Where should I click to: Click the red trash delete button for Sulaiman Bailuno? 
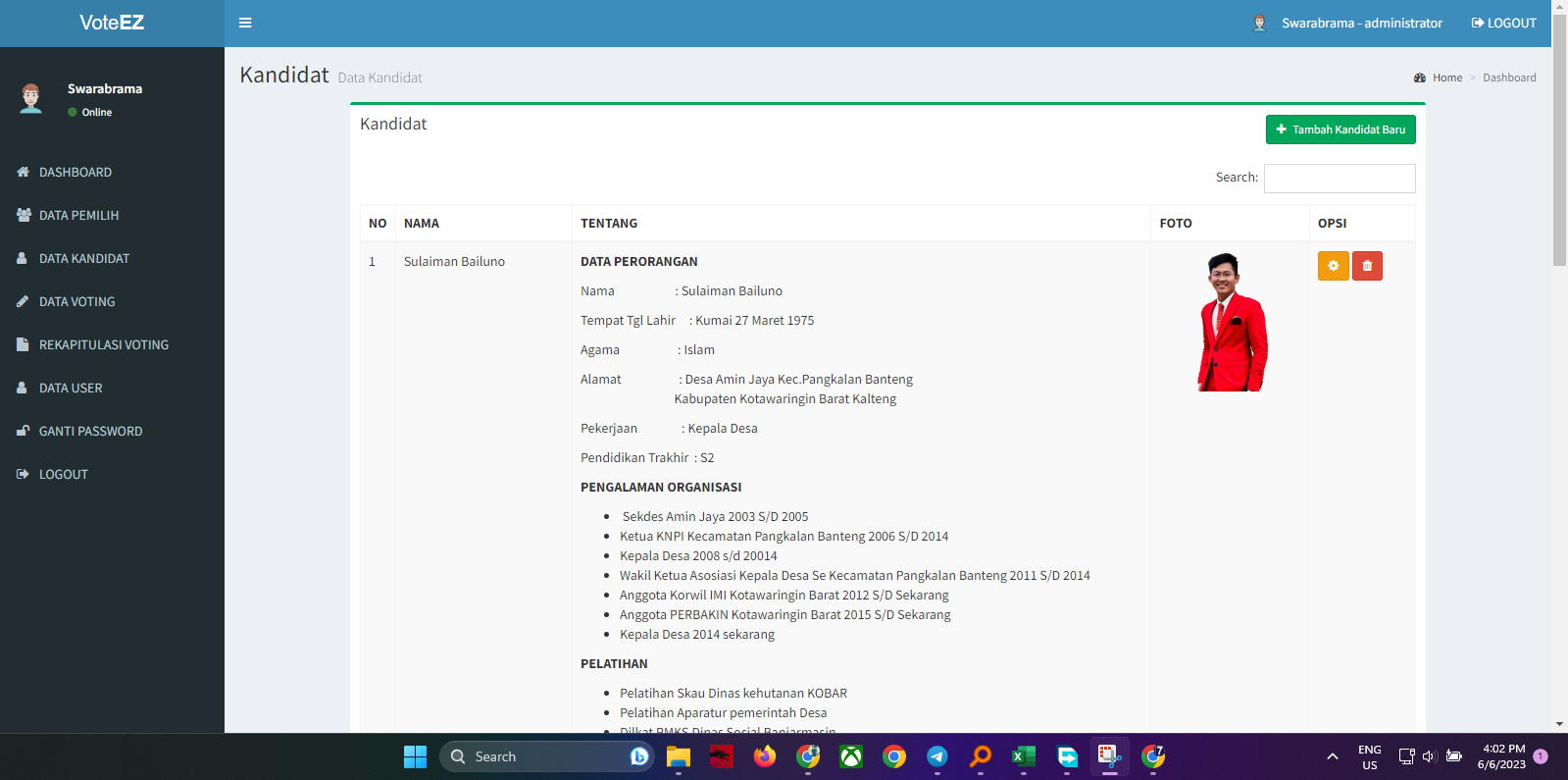pyautogui.click(x=1367, y=266)
